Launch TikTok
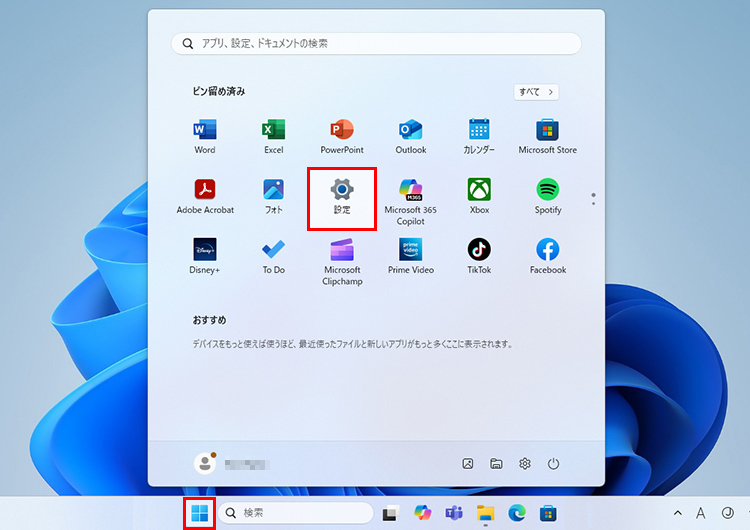Image resolution: width=750 pixels, height=530 pixels. 479,256
